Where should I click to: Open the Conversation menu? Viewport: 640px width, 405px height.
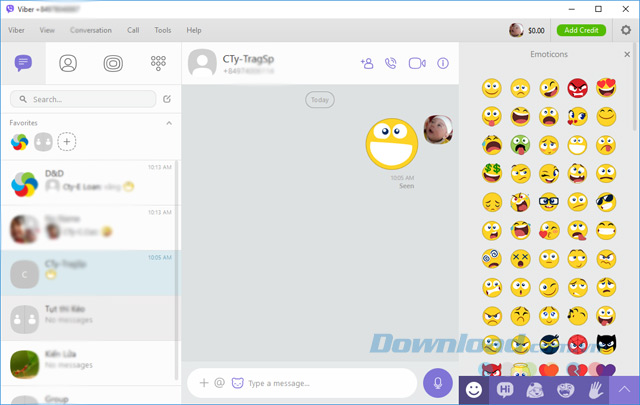91,30
